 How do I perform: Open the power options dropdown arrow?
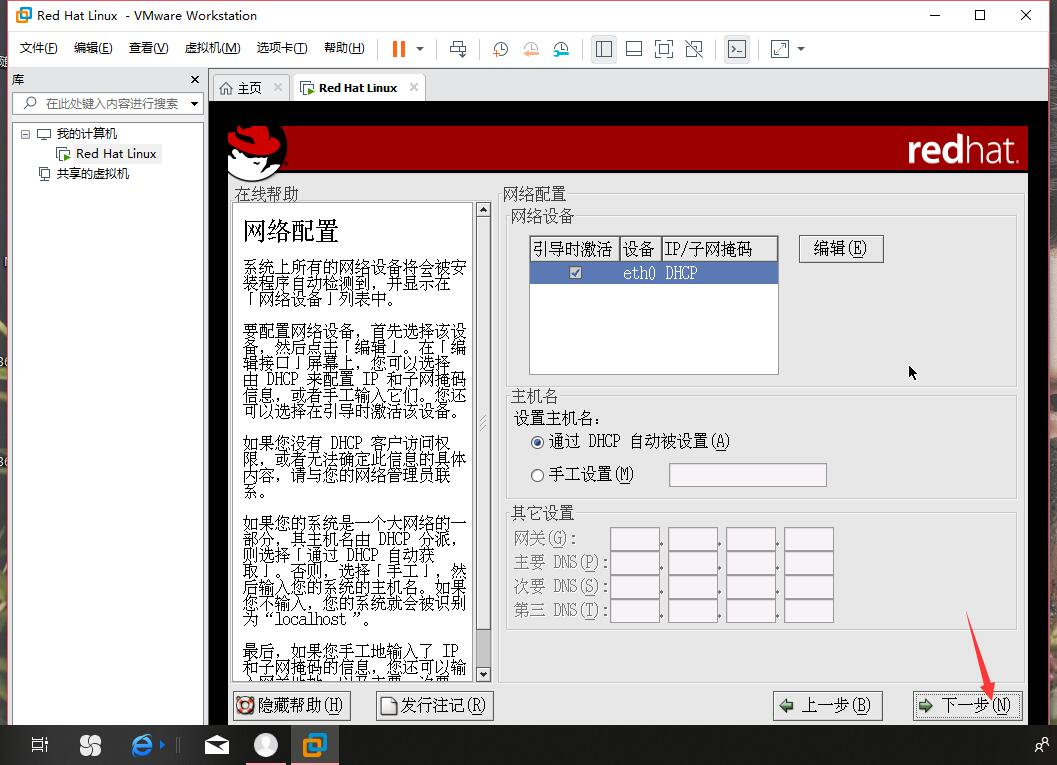pos(420,49)
